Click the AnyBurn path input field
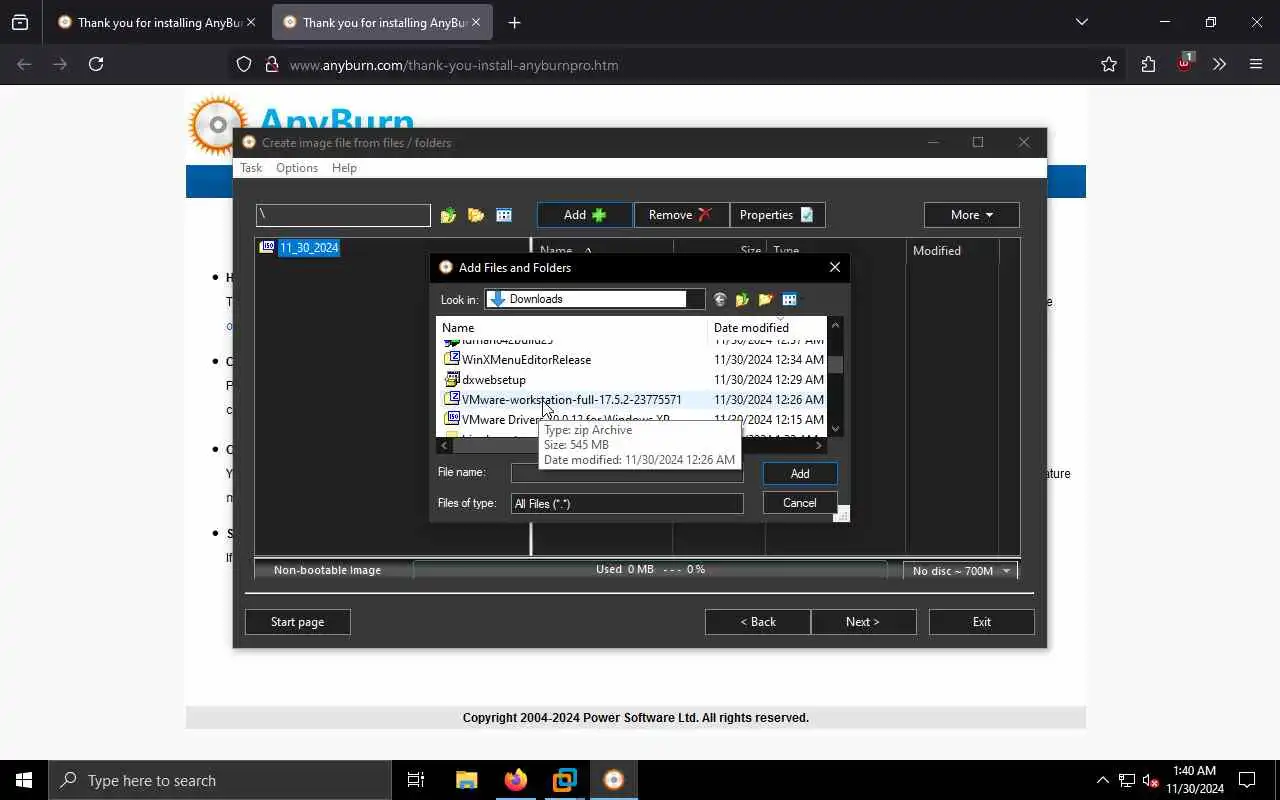Image resolution: width=1280 pixels, height=800 pixels. (343, 215)
